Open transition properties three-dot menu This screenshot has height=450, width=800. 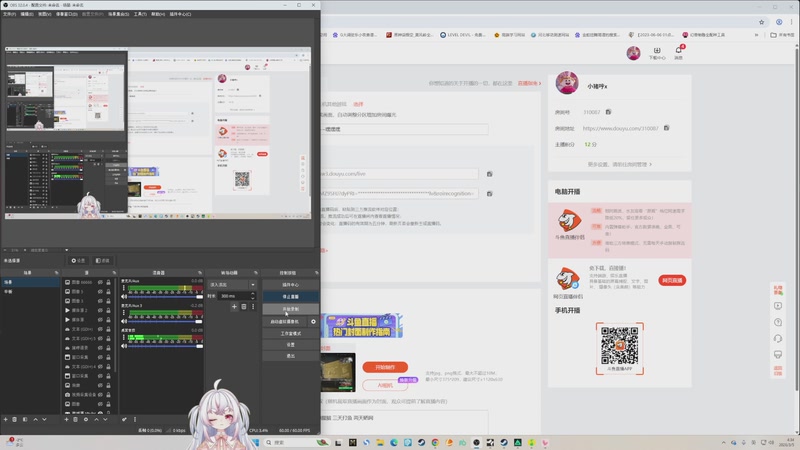(253, 307)
